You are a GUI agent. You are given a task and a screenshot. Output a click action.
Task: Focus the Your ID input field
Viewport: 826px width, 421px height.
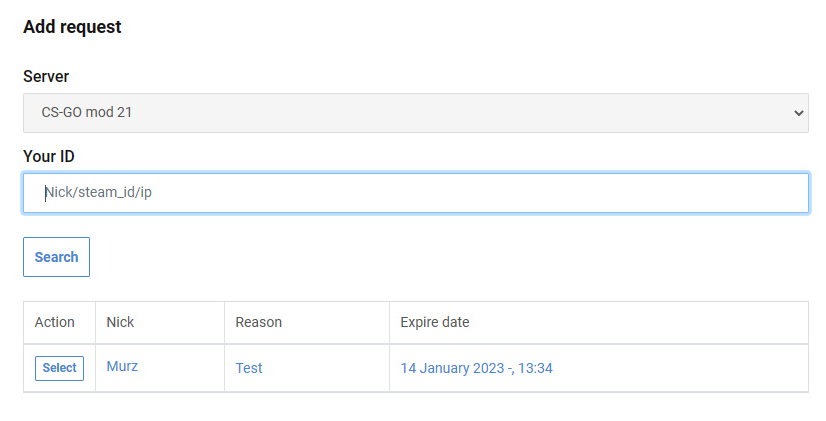pos(416,193)
